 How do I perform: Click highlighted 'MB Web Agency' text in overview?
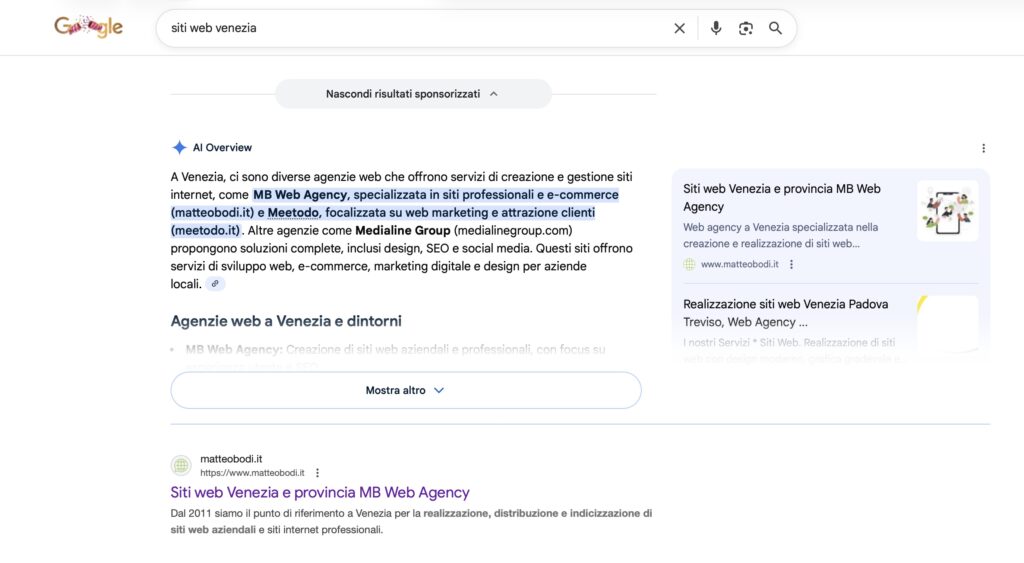click(x=300, y=195)
